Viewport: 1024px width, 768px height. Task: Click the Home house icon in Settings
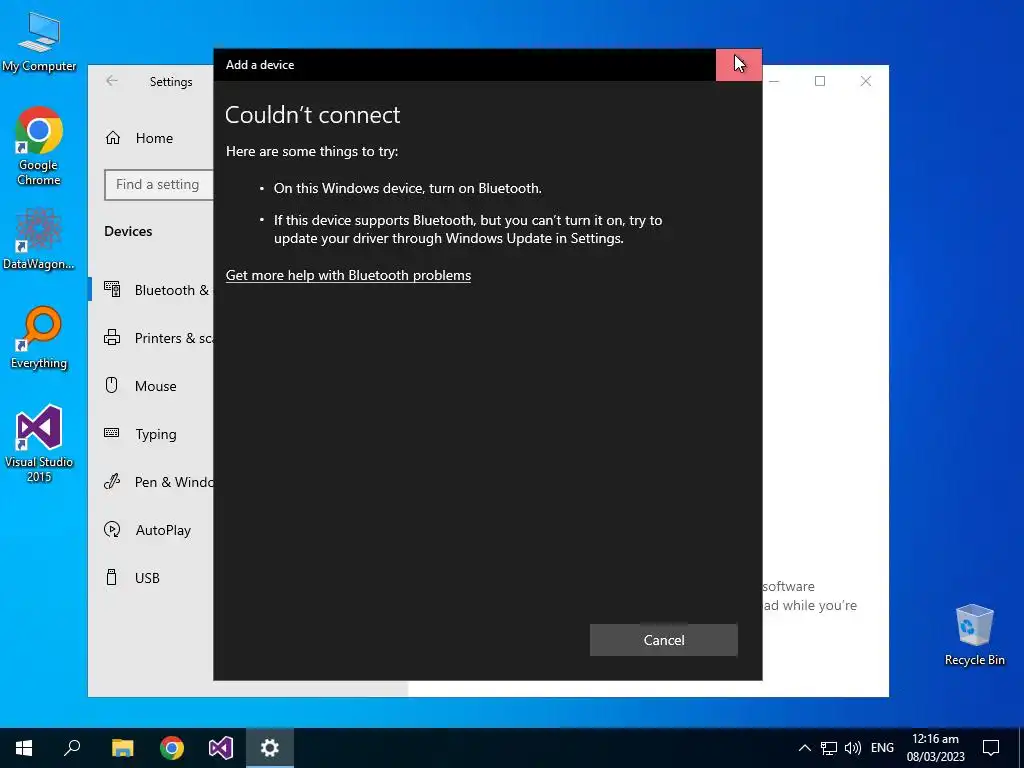113,138
